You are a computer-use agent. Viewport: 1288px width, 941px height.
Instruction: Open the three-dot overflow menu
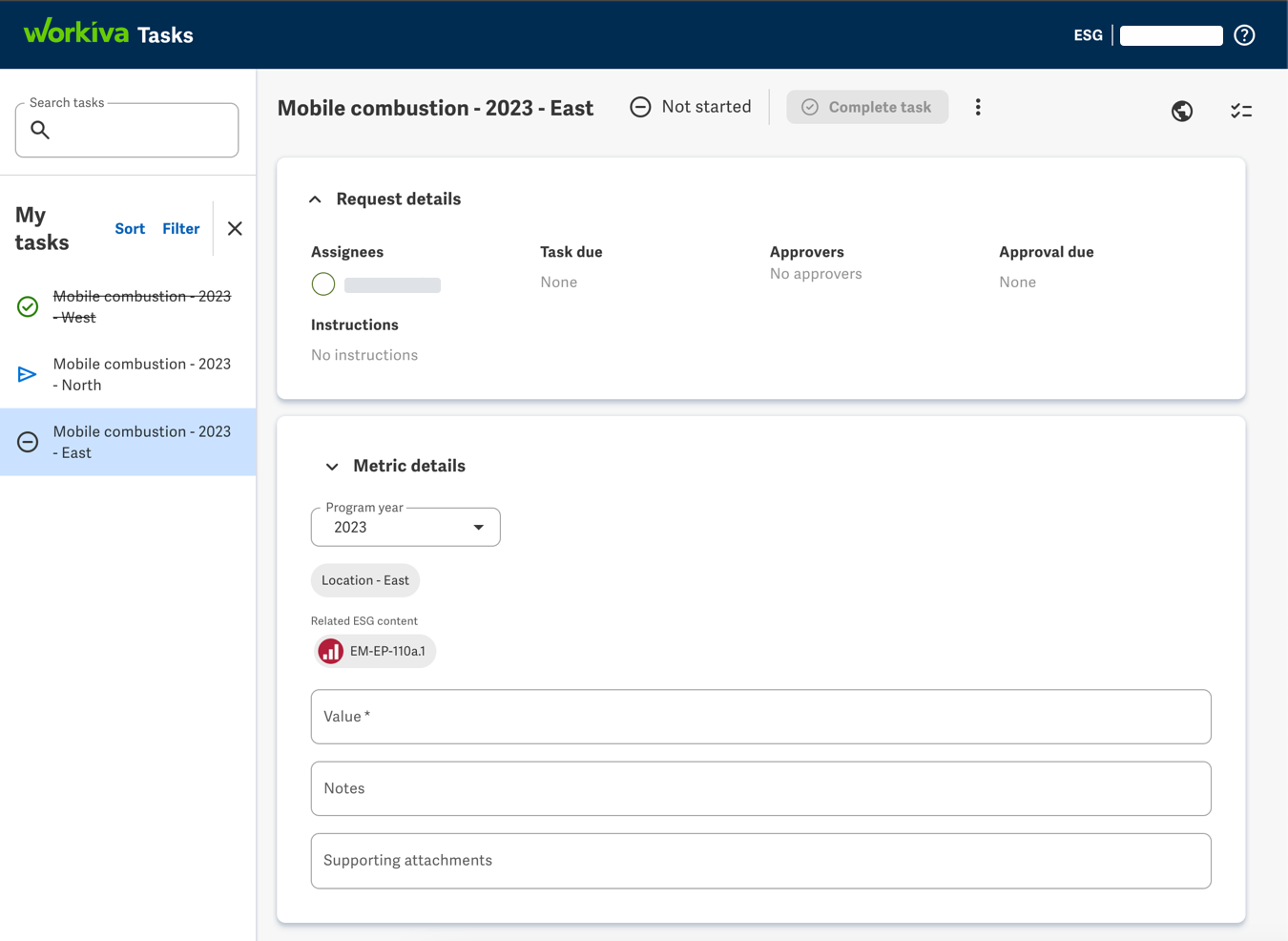[x=978, y=107]
